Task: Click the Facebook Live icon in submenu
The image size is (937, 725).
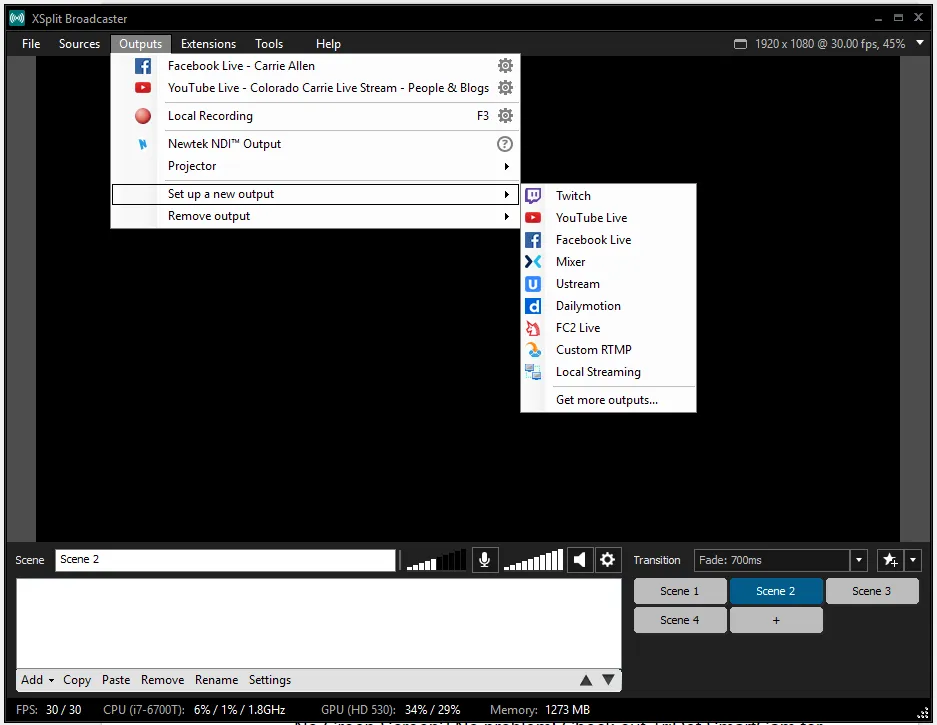Action: pyautogui.click(x=533, y=240)
